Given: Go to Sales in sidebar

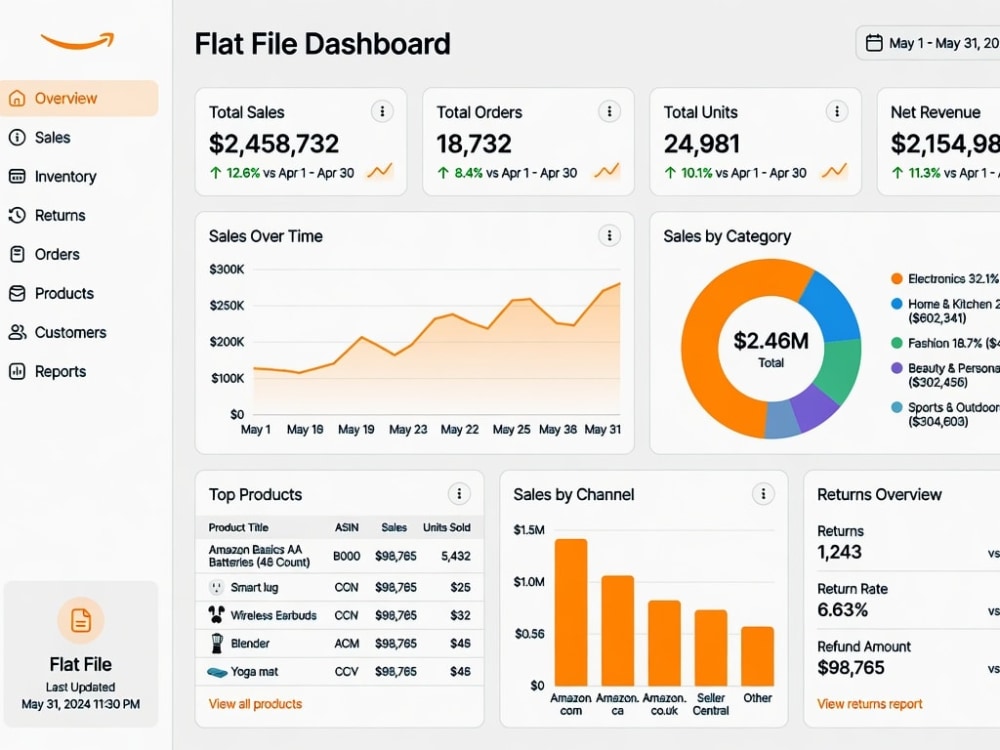Looking at the screenshot, I should click(x=52, y=137).
